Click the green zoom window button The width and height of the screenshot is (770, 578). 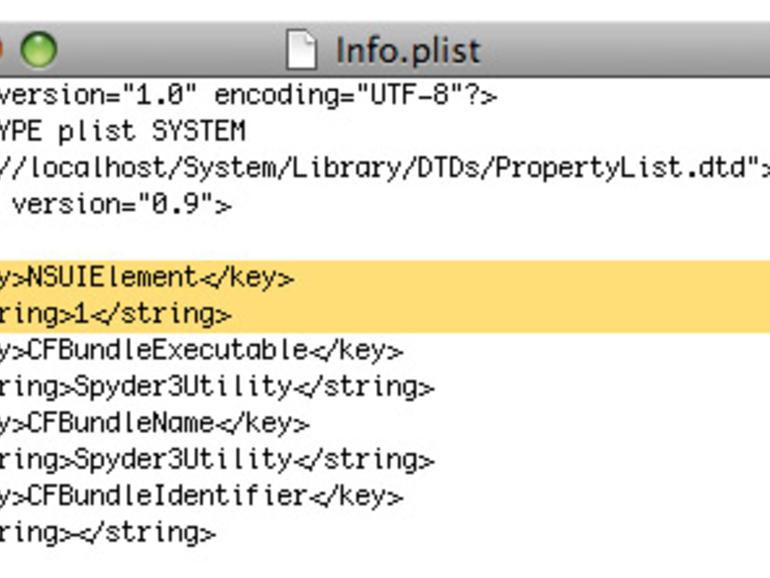[38, 49]
